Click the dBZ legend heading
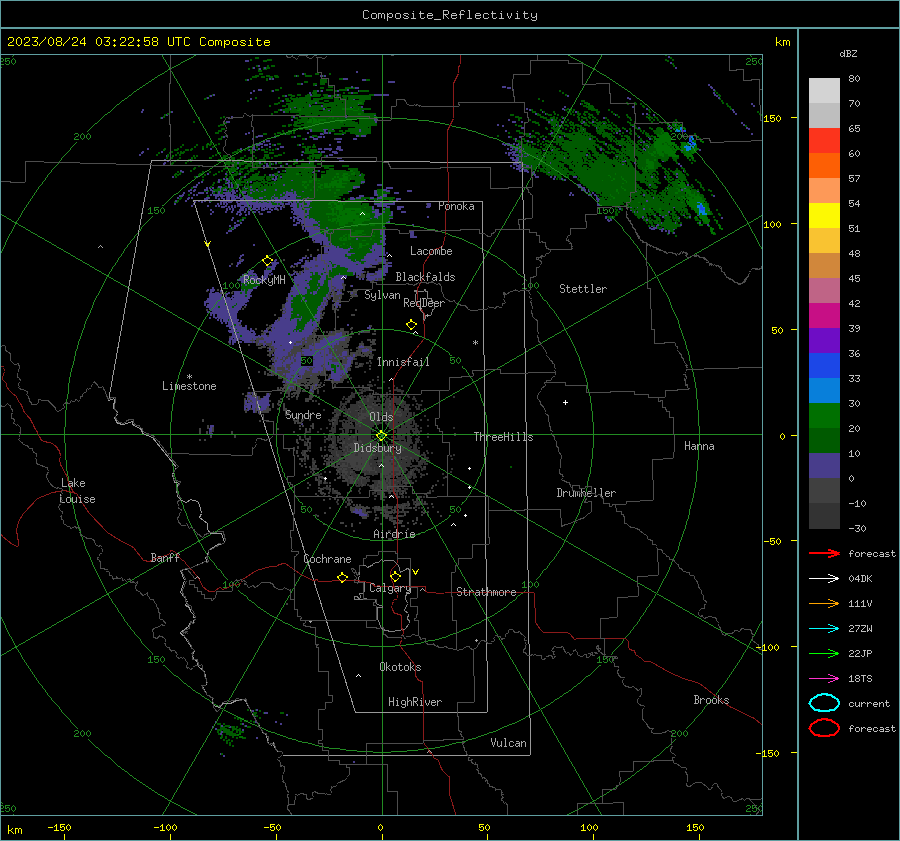Screen dimensions: 900x841 click(x=848, y=54)
